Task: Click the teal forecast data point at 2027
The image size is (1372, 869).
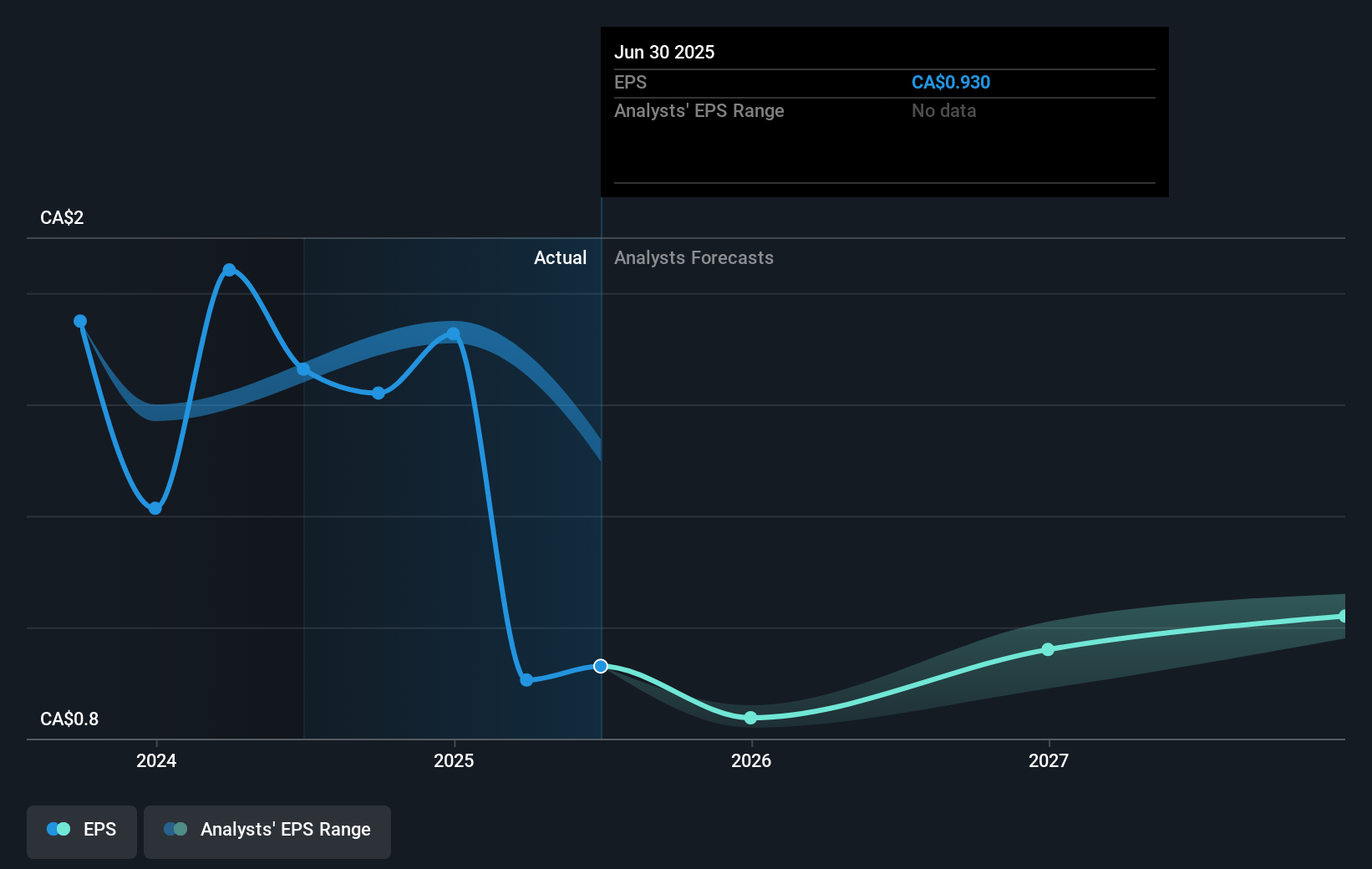Action: (1048, 649)
